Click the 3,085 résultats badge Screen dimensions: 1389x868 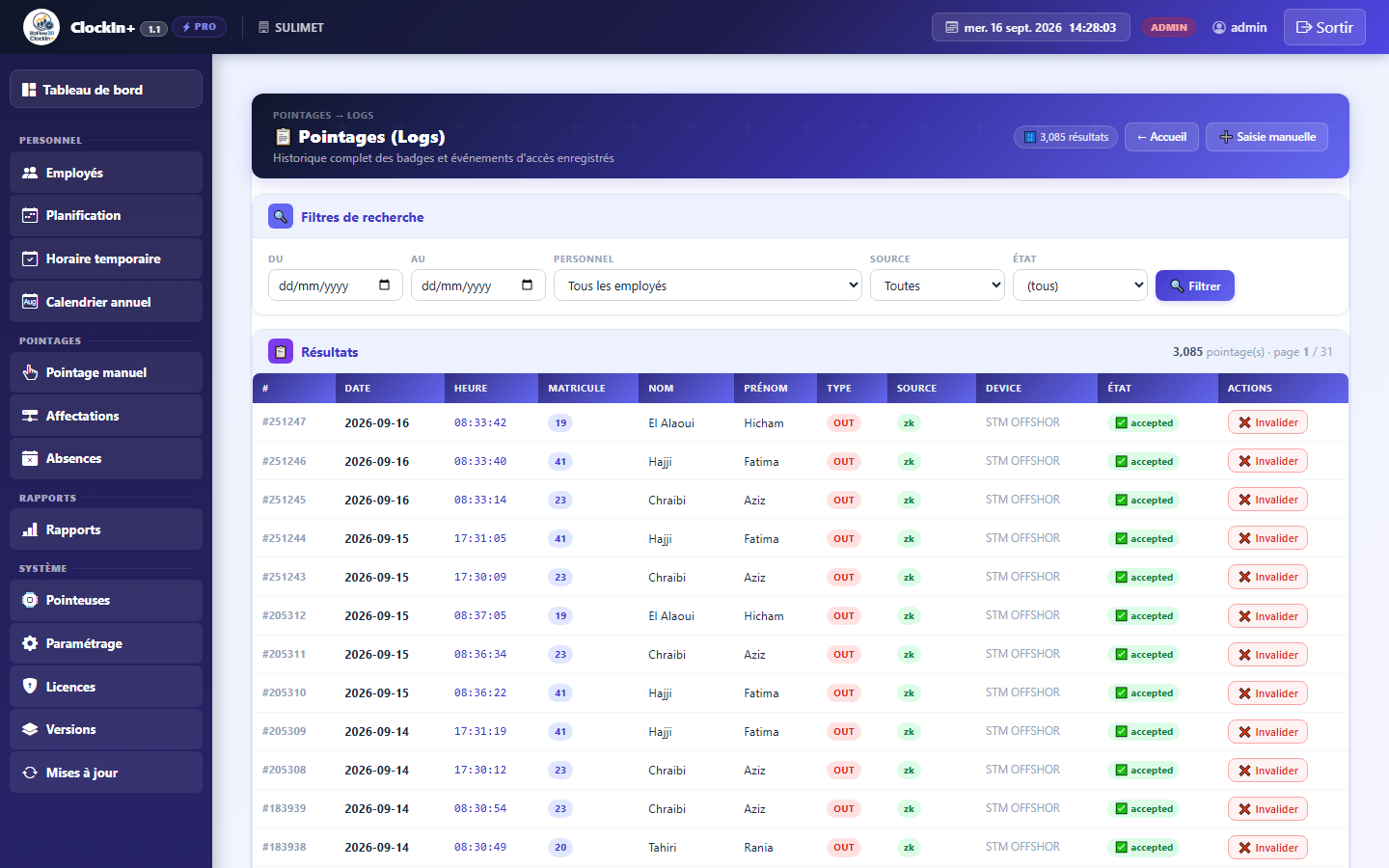[1066, 137]
